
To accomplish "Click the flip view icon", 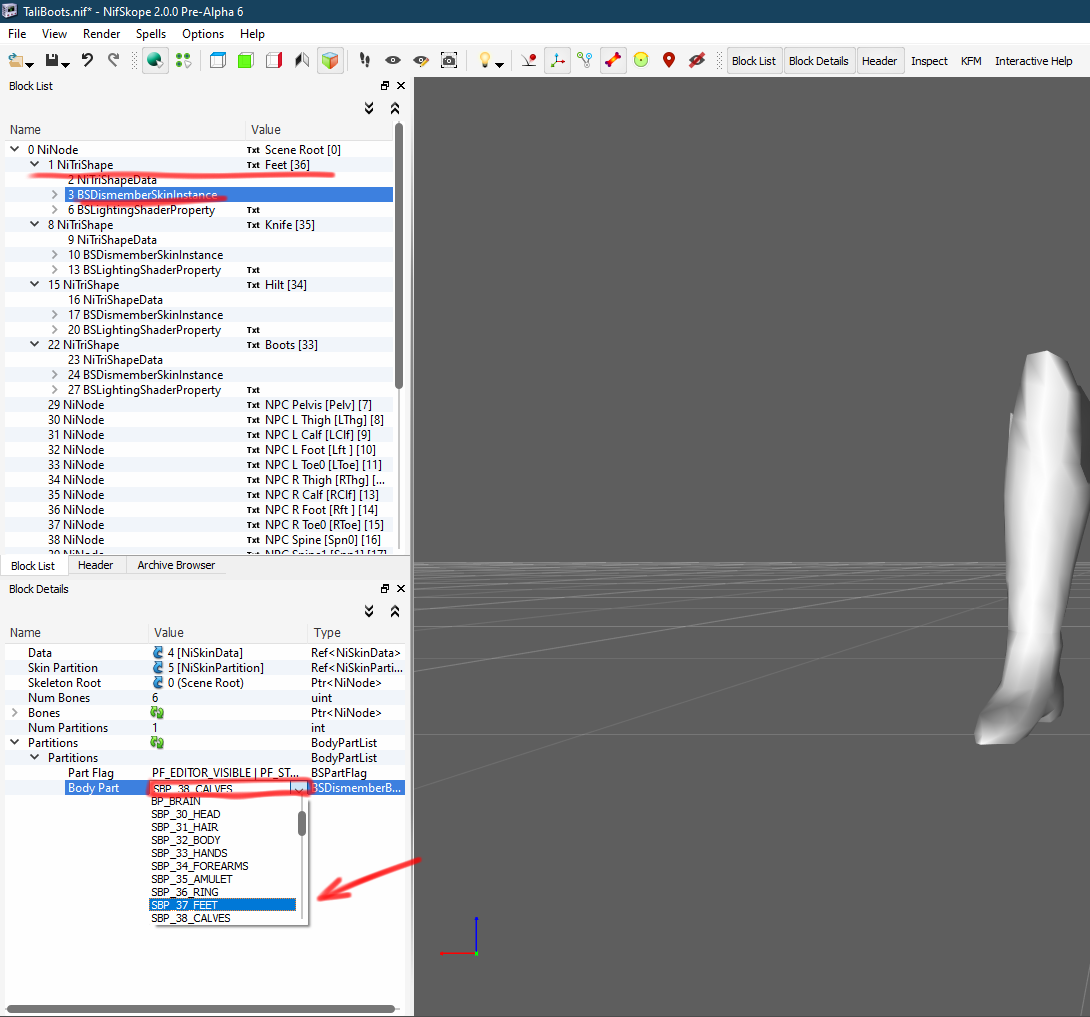I will 302,60.
